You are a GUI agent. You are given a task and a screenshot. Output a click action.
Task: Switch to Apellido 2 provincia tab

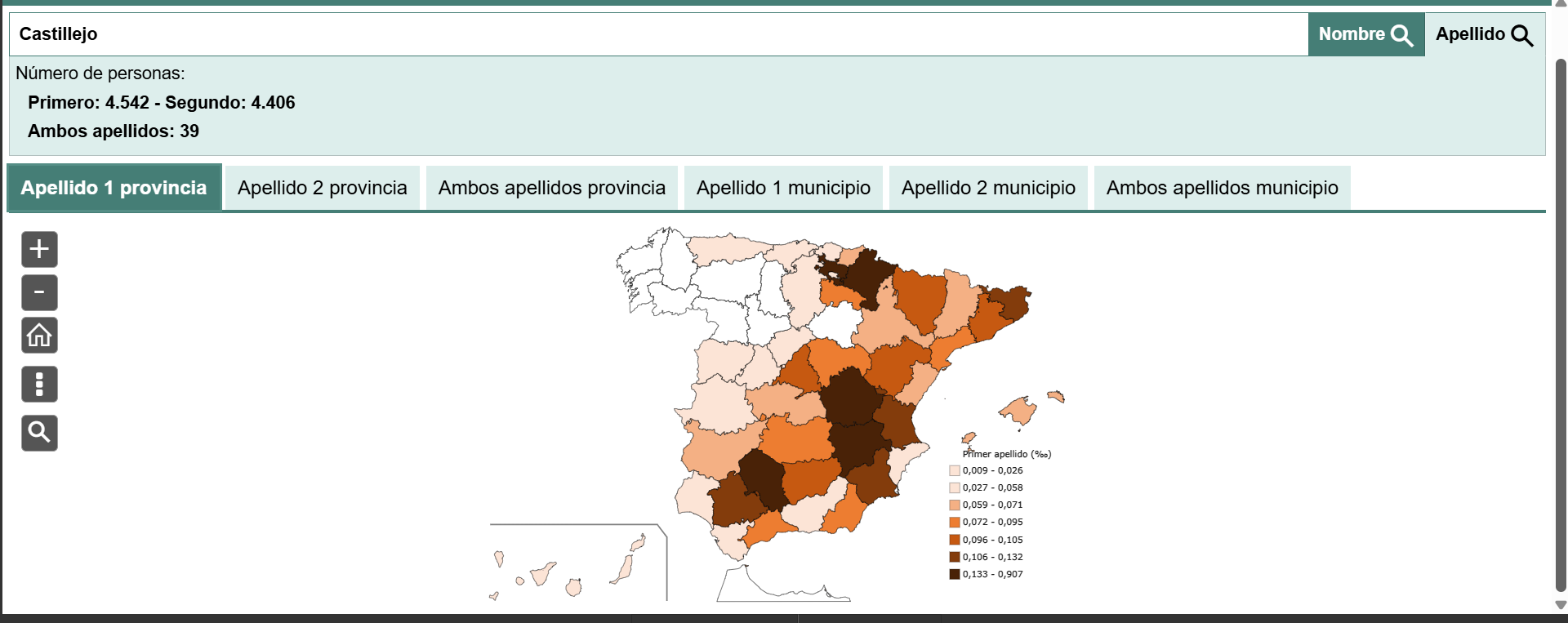(x=322, y=188)
